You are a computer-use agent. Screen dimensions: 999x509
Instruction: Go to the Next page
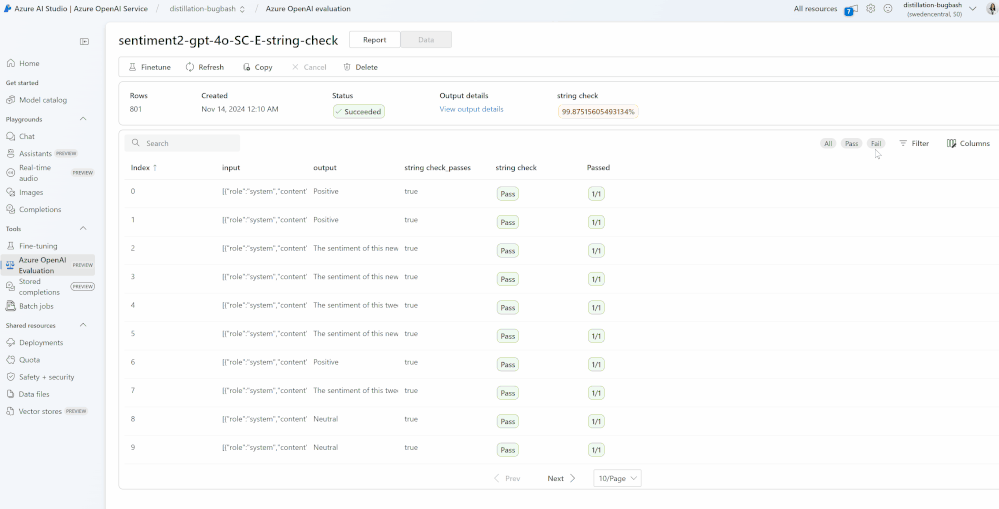[561, 478]
